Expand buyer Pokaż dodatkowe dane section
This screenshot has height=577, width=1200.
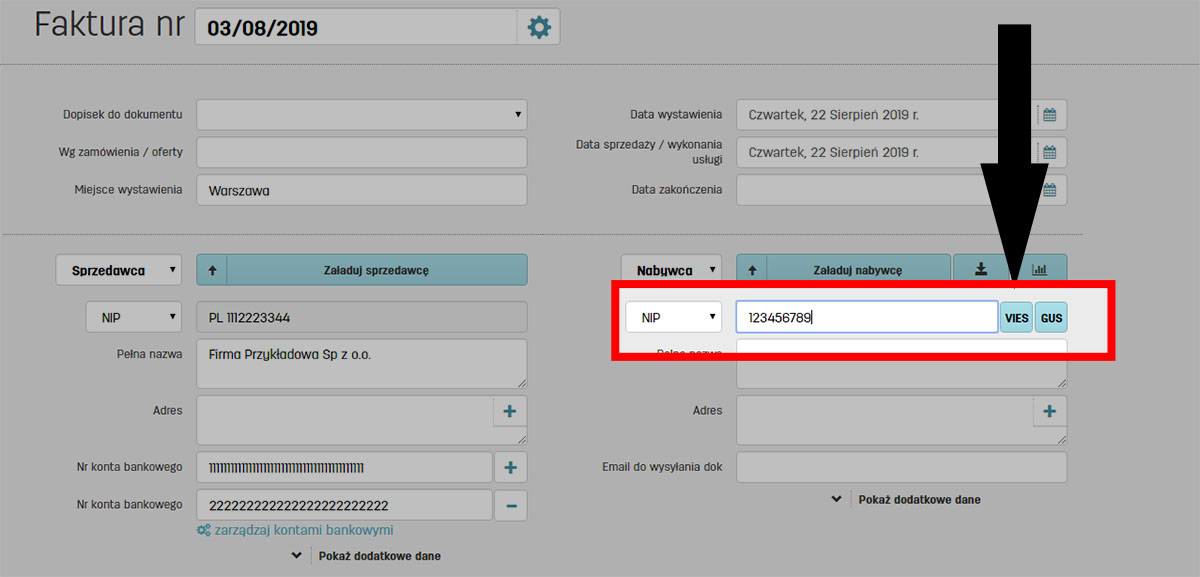pos(908,499)
